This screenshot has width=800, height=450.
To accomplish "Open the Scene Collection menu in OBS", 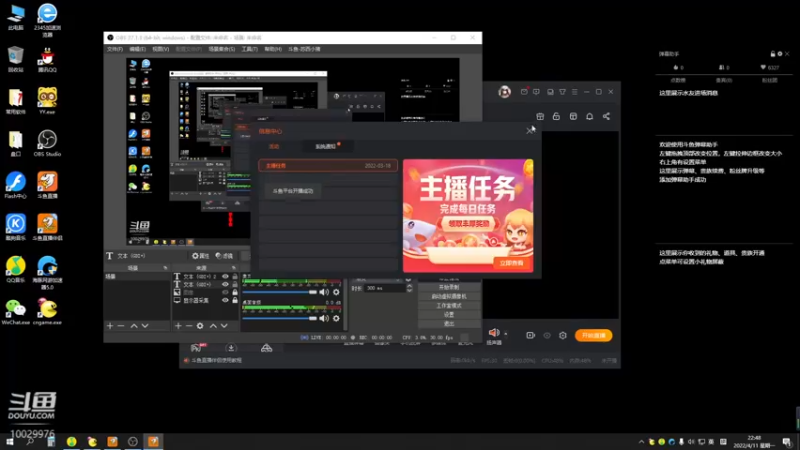I will [221, 49].
